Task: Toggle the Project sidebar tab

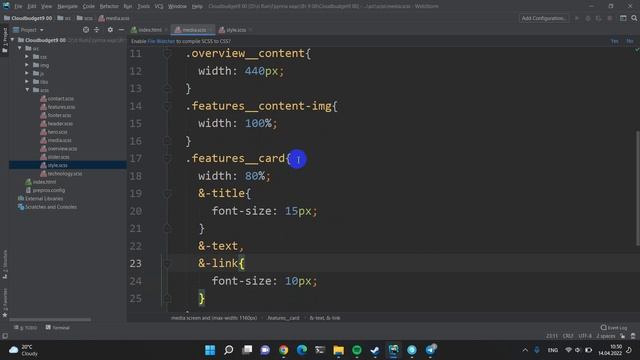Action: [5, 40]
